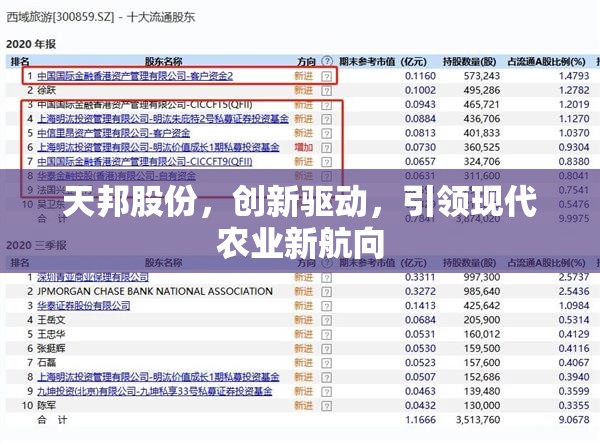The height and width of the screenshot is (443, 600).
Task: Click the question mark icon in the 王忠华 row
Action: click(x=326, y=335)
